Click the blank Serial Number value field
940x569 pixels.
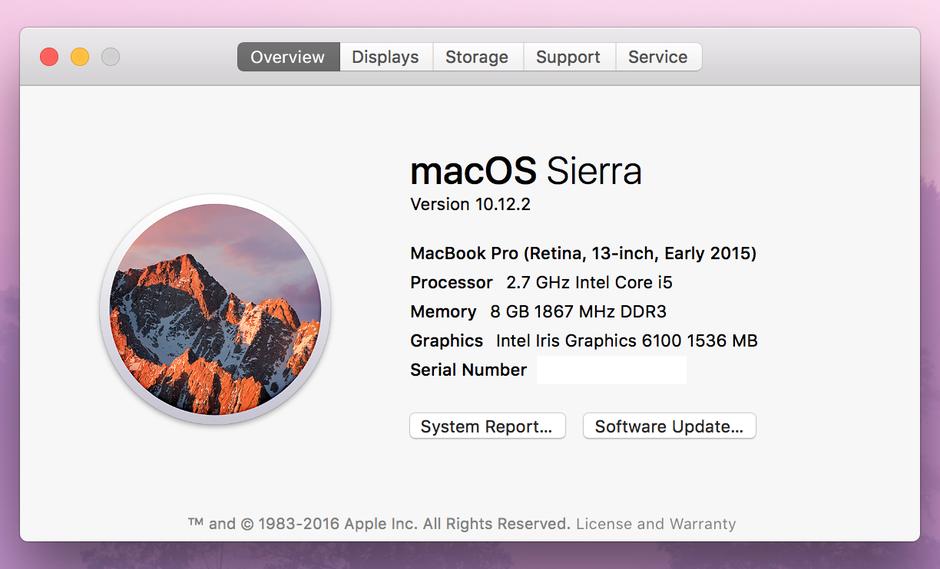point(611,370)
